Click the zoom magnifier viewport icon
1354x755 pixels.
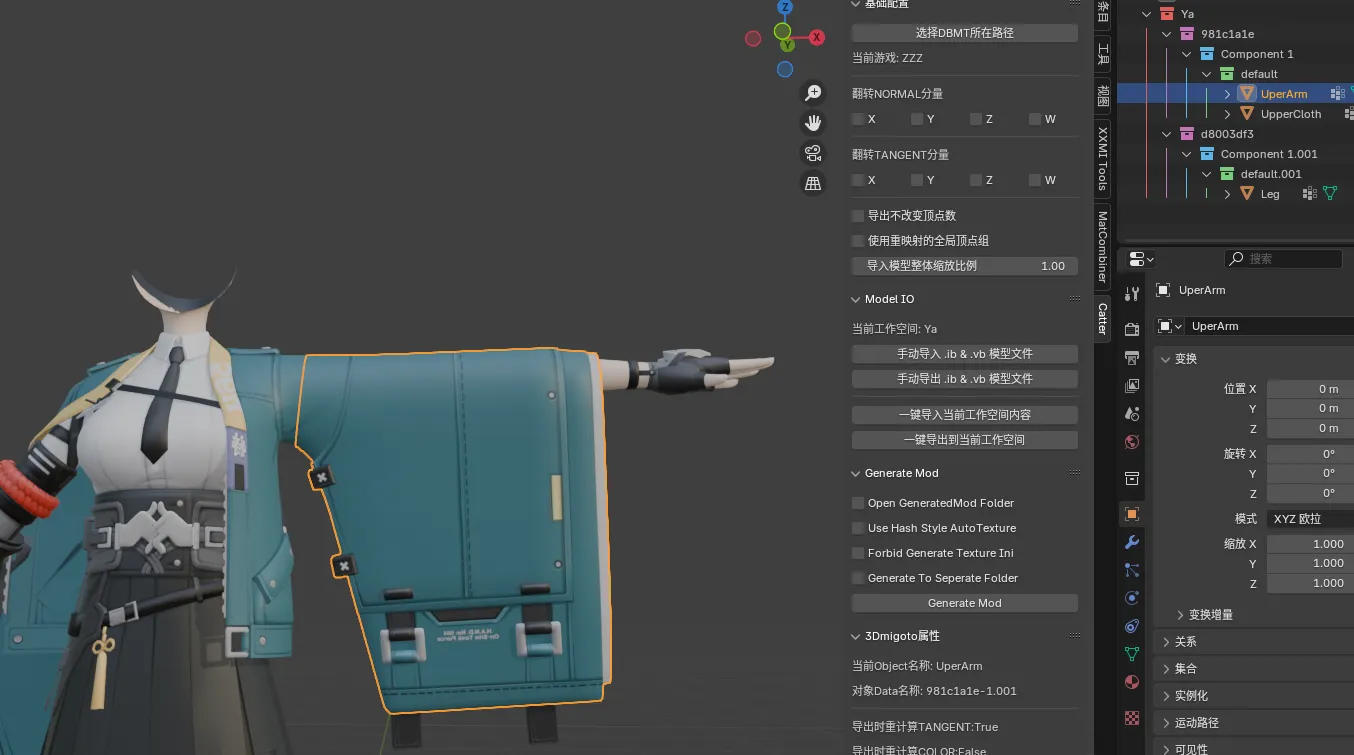(x=813, y=93)
